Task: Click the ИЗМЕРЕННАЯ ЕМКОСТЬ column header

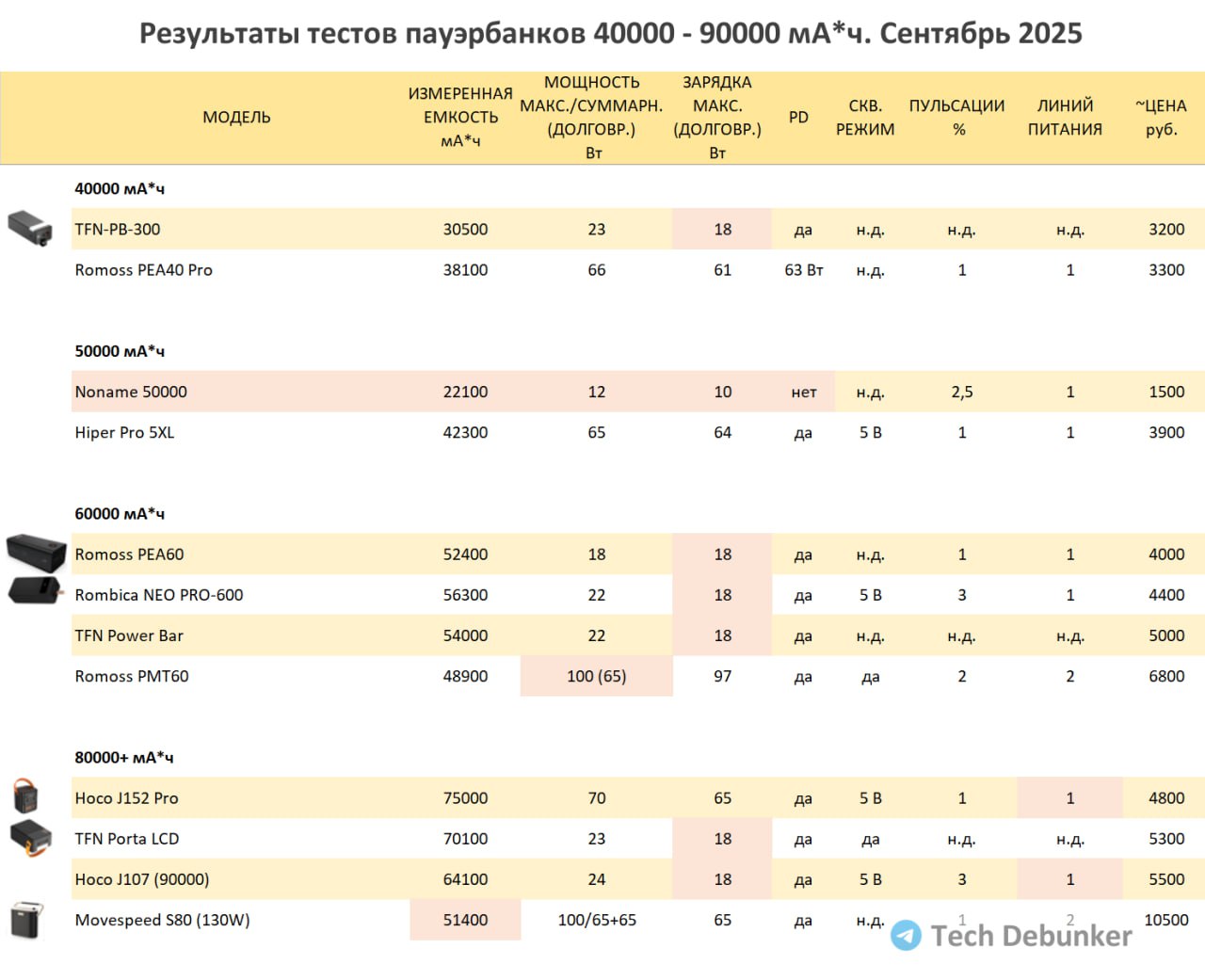Action: click(460, 118)
